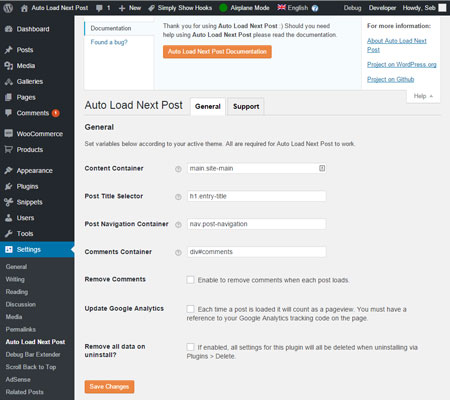Click the green Airplane Mode indicator

point(223,8)
